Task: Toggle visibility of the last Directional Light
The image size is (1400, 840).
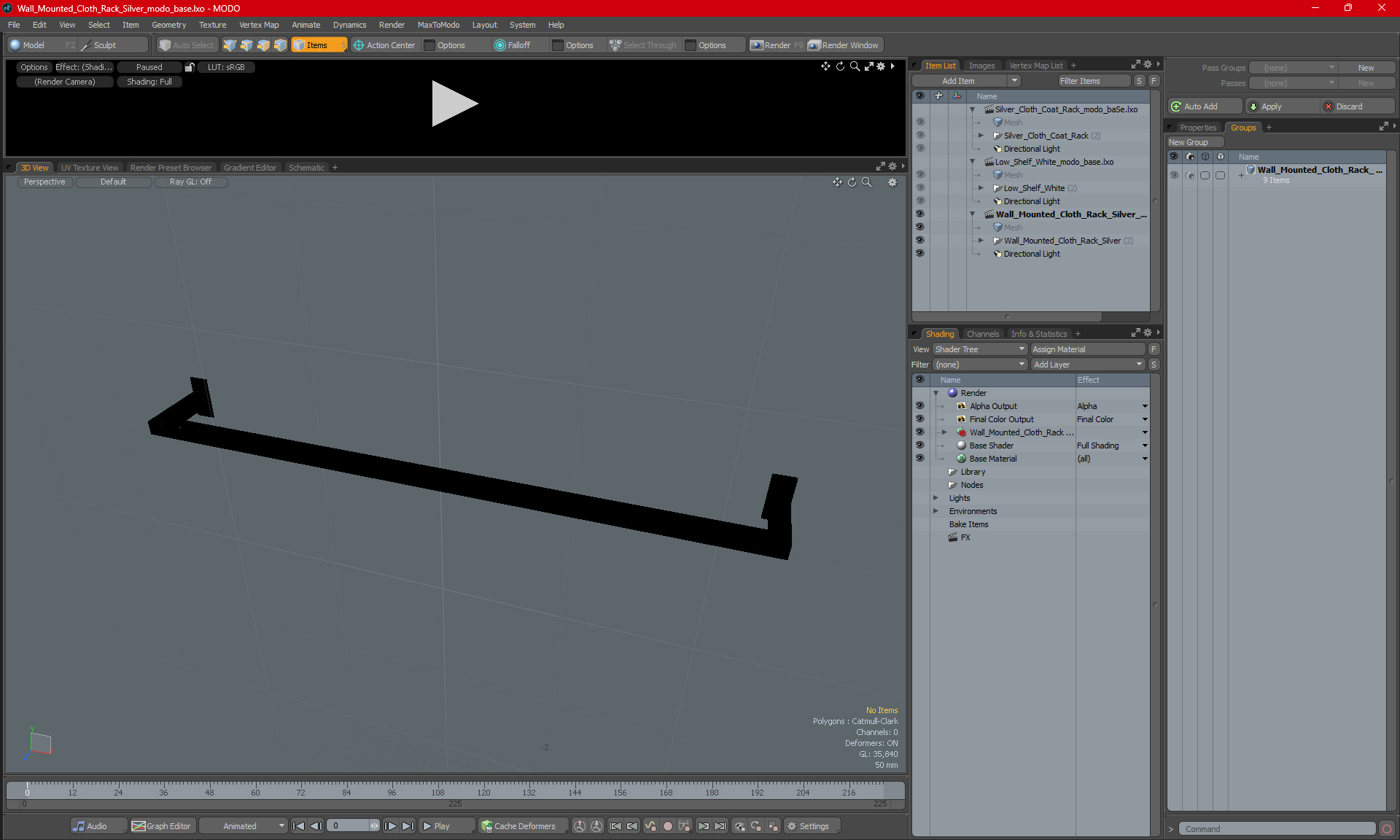Action: [919, 254]
